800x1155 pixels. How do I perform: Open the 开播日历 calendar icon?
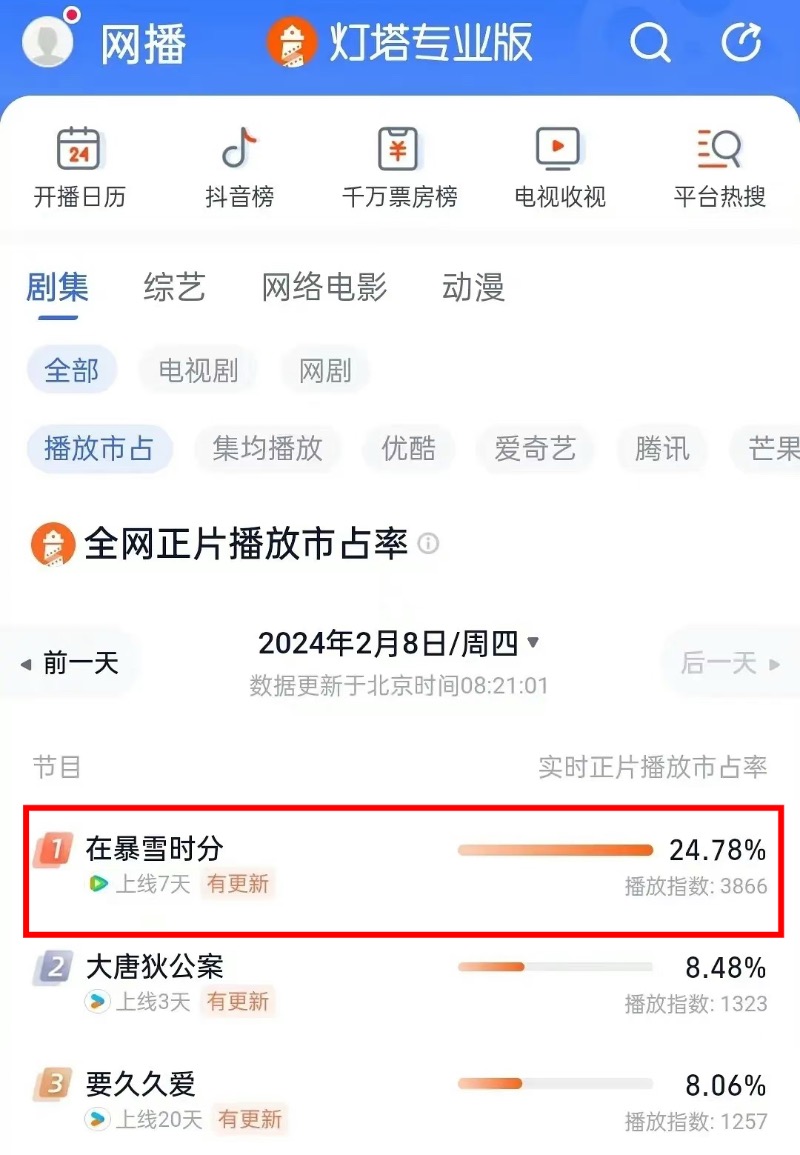[79, 151]
